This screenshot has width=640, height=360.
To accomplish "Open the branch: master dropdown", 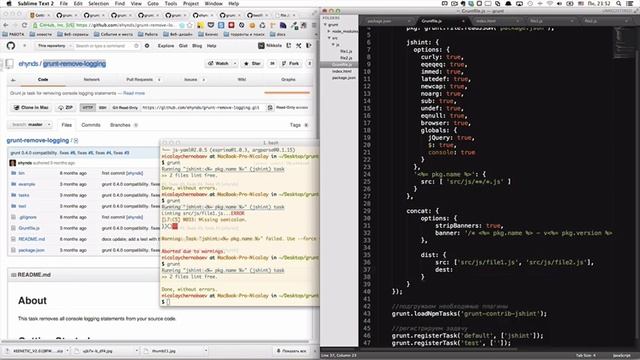I will pyautogui.click(x=30, y=124).
